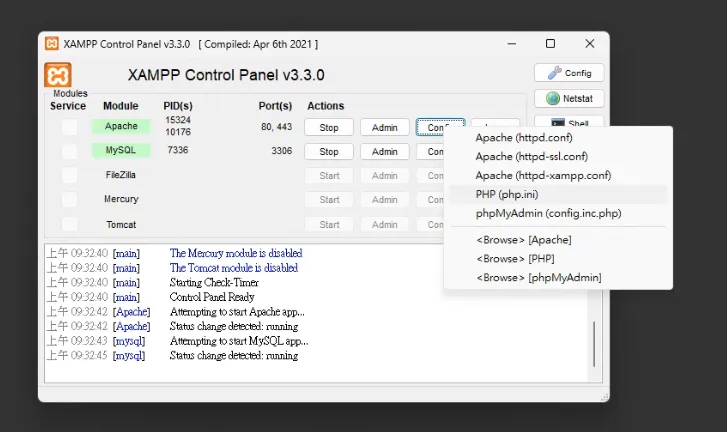This screenshot has width=727, height=432.
Task: Select <Browse> [Apache] menu entry
Action: [558, 240]
